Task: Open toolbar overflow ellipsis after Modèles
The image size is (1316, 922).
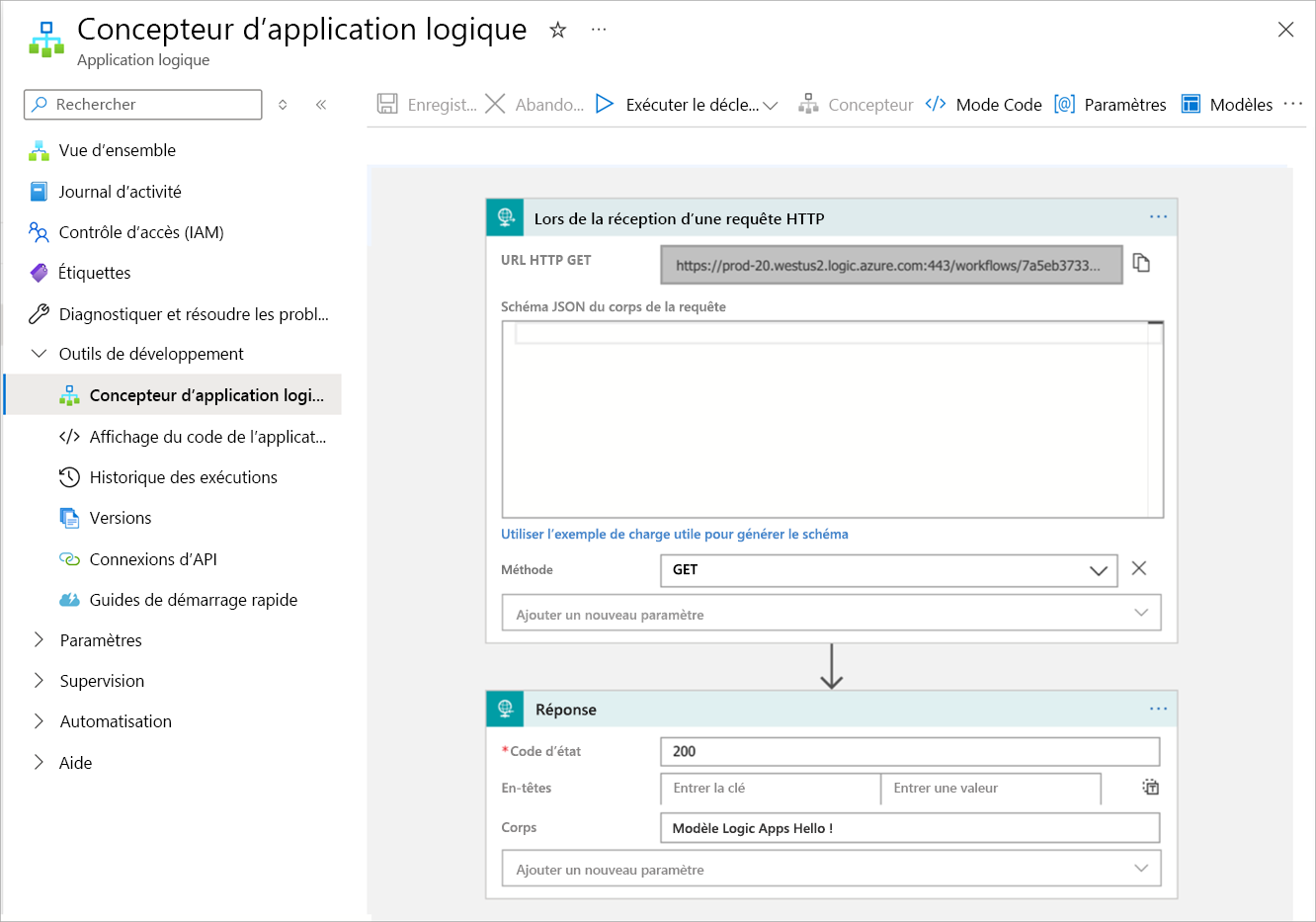Action: pyautogui.click(x=1293, y=103)
